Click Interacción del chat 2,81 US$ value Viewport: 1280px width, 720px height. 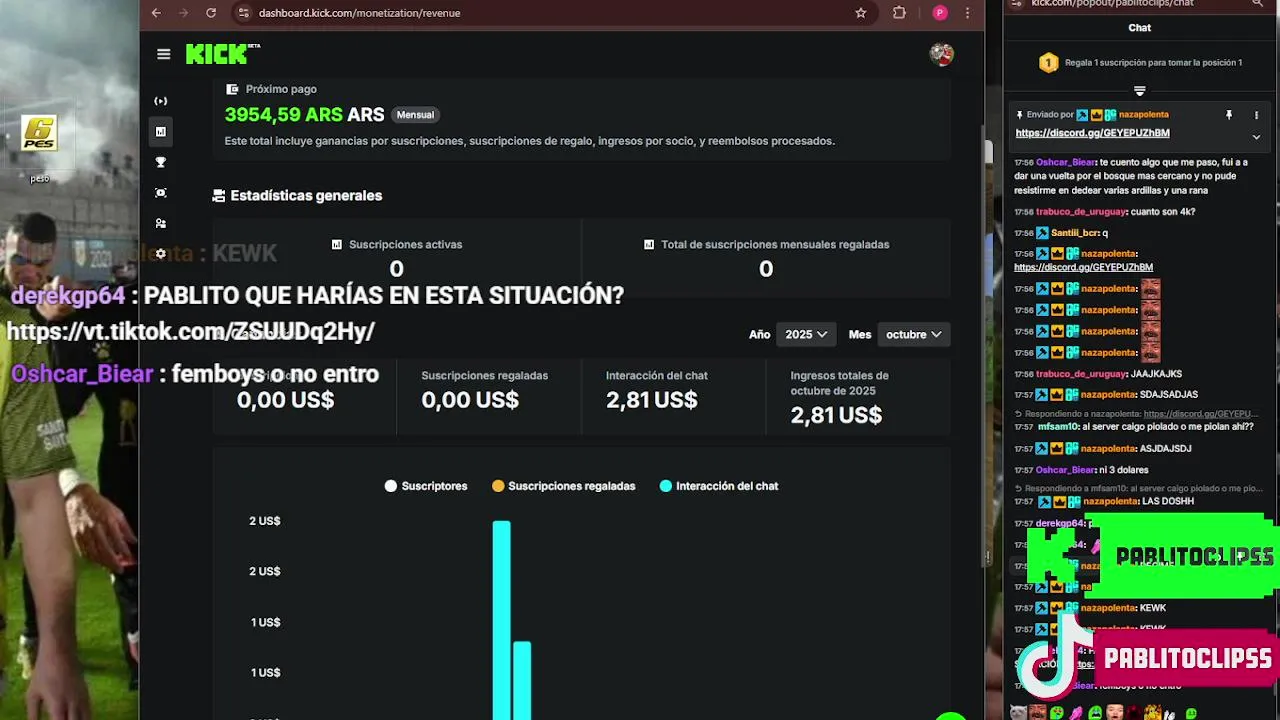(x=651, y=400)
